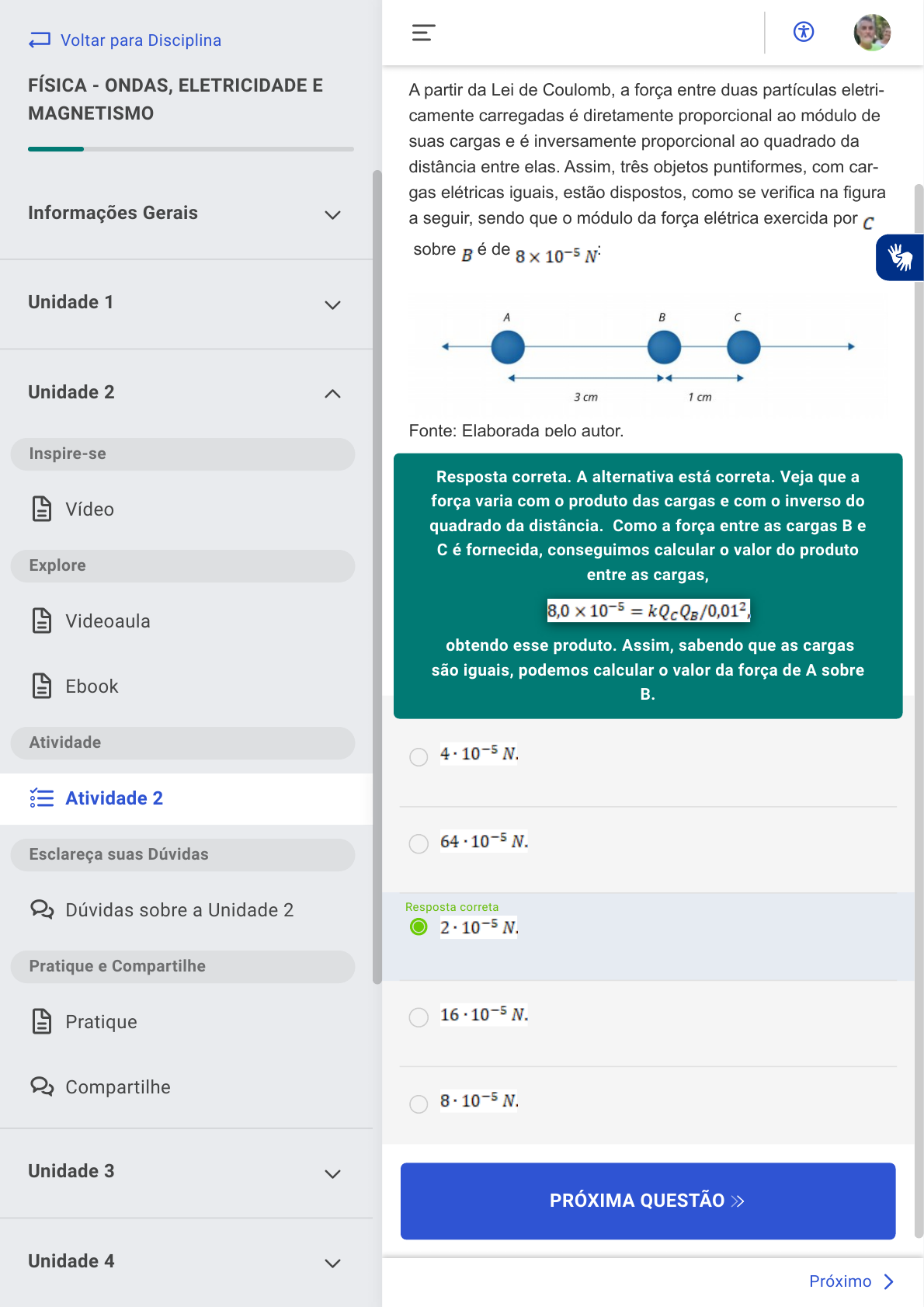Open the user profile avatar

pos(872,33)
